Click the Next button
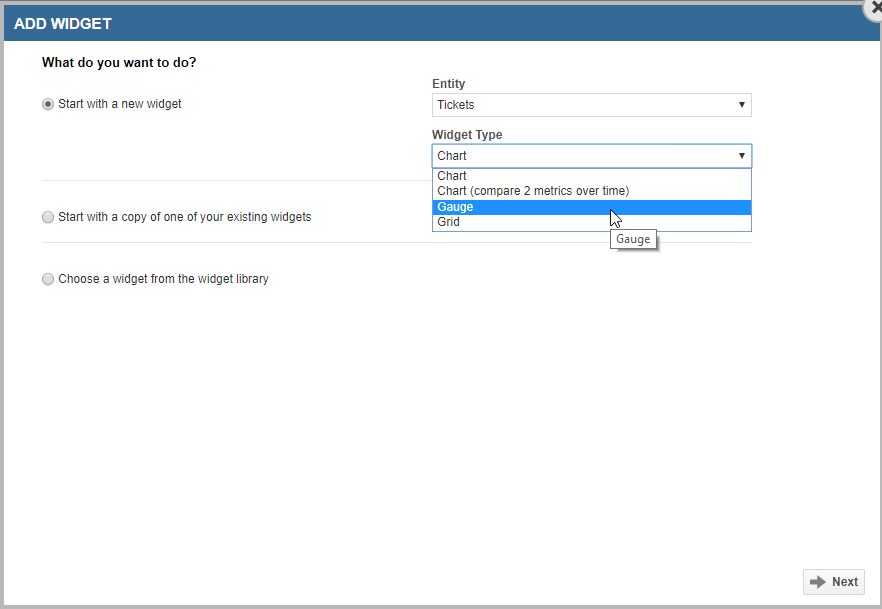 pyautogui.click(x=834, y=582)
